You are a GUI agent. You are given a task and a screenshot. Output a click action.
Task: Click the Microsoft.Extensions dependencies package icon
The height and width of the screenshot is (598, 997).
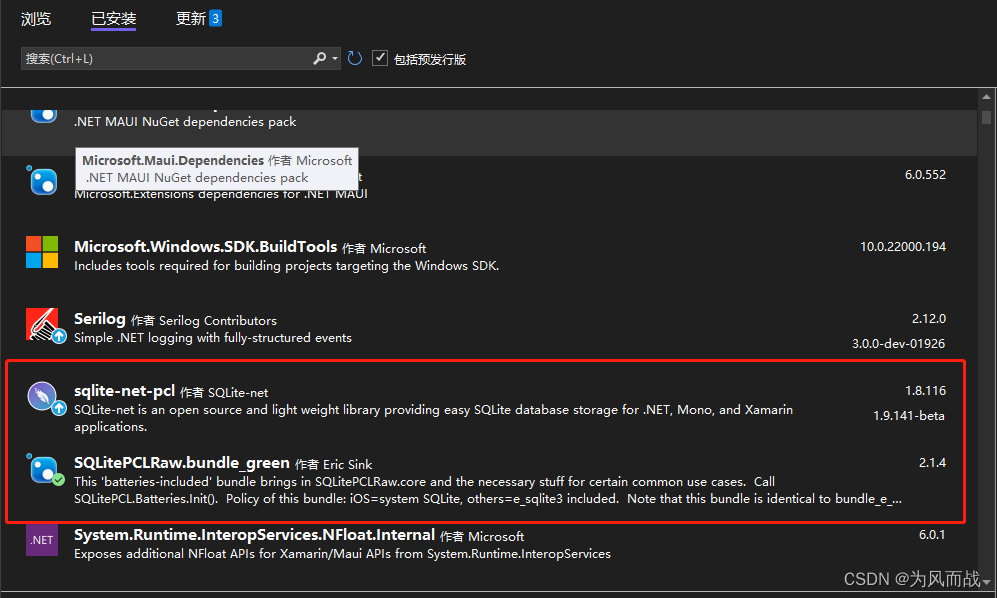click(43, 181)
